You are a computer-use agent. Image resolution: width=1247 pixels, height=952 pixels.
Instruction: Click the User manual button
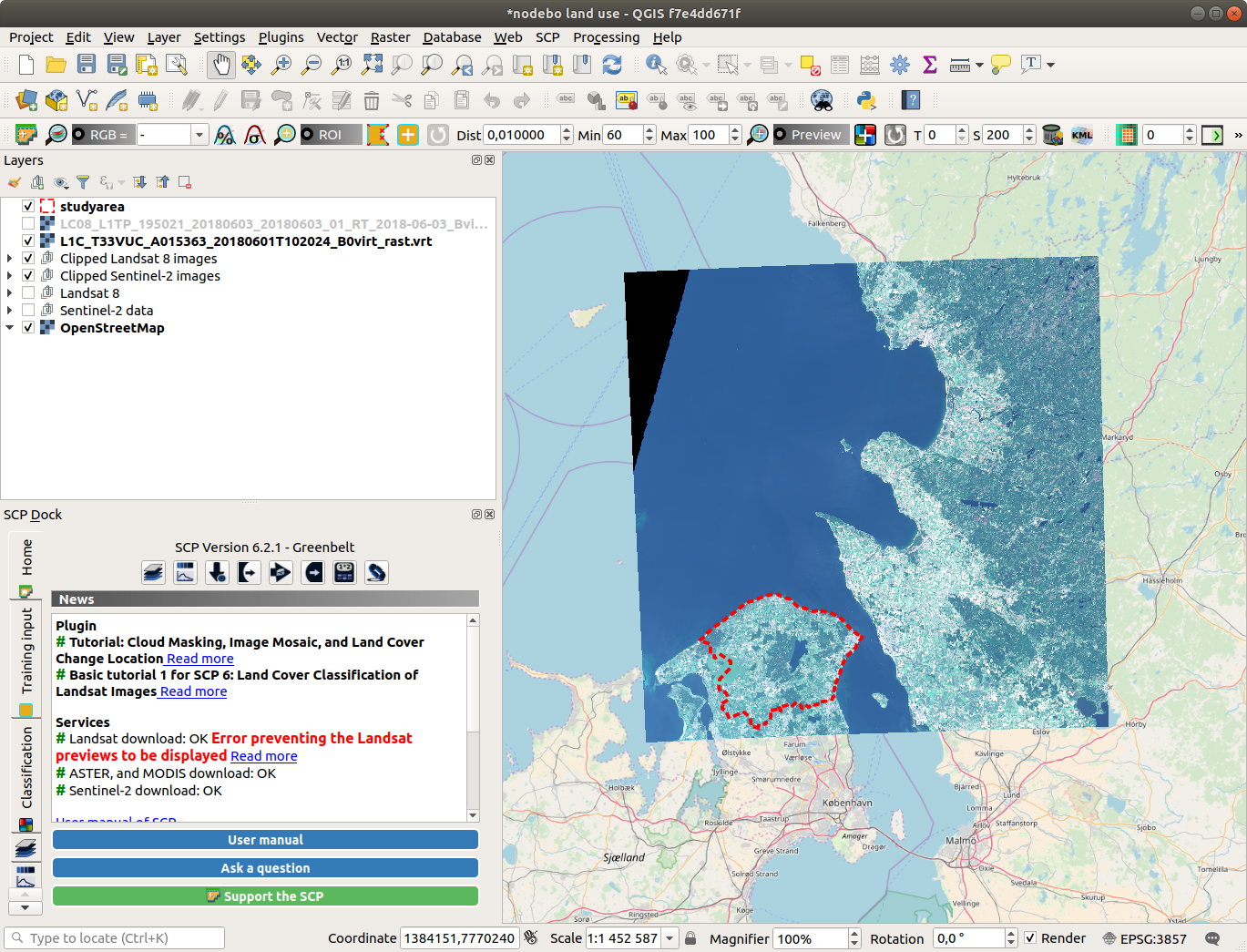pos(265,840)
